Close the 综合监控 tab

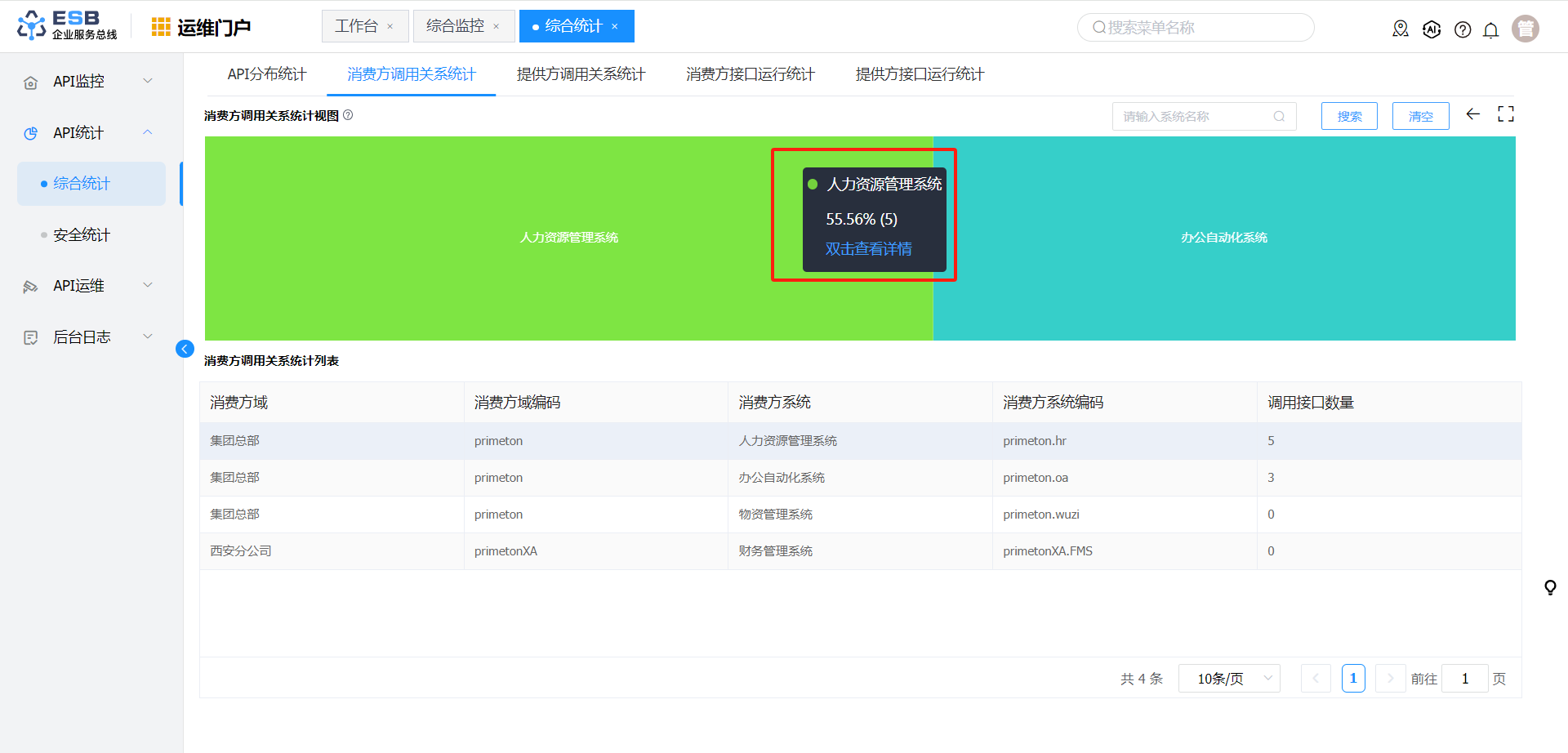click(x=496, y=27)
